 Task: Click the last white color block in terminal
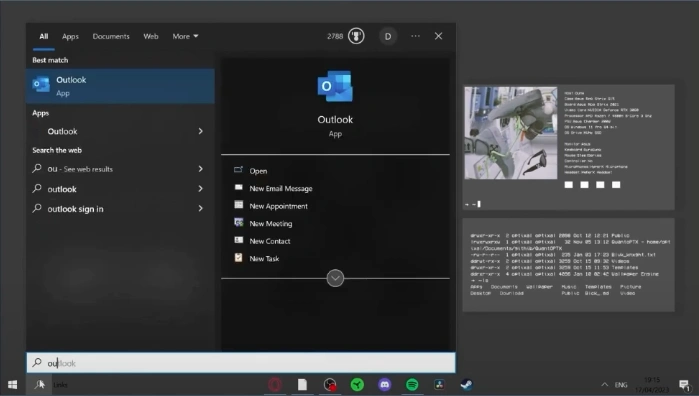(x=616, y=185)
